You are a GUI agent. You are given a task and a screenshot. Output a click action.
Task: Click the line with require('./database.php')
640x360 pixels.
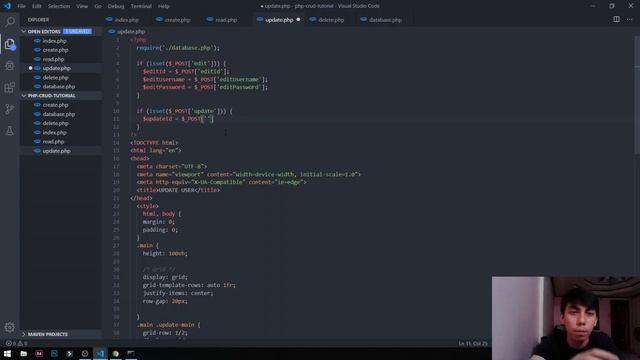coord(178,48)
